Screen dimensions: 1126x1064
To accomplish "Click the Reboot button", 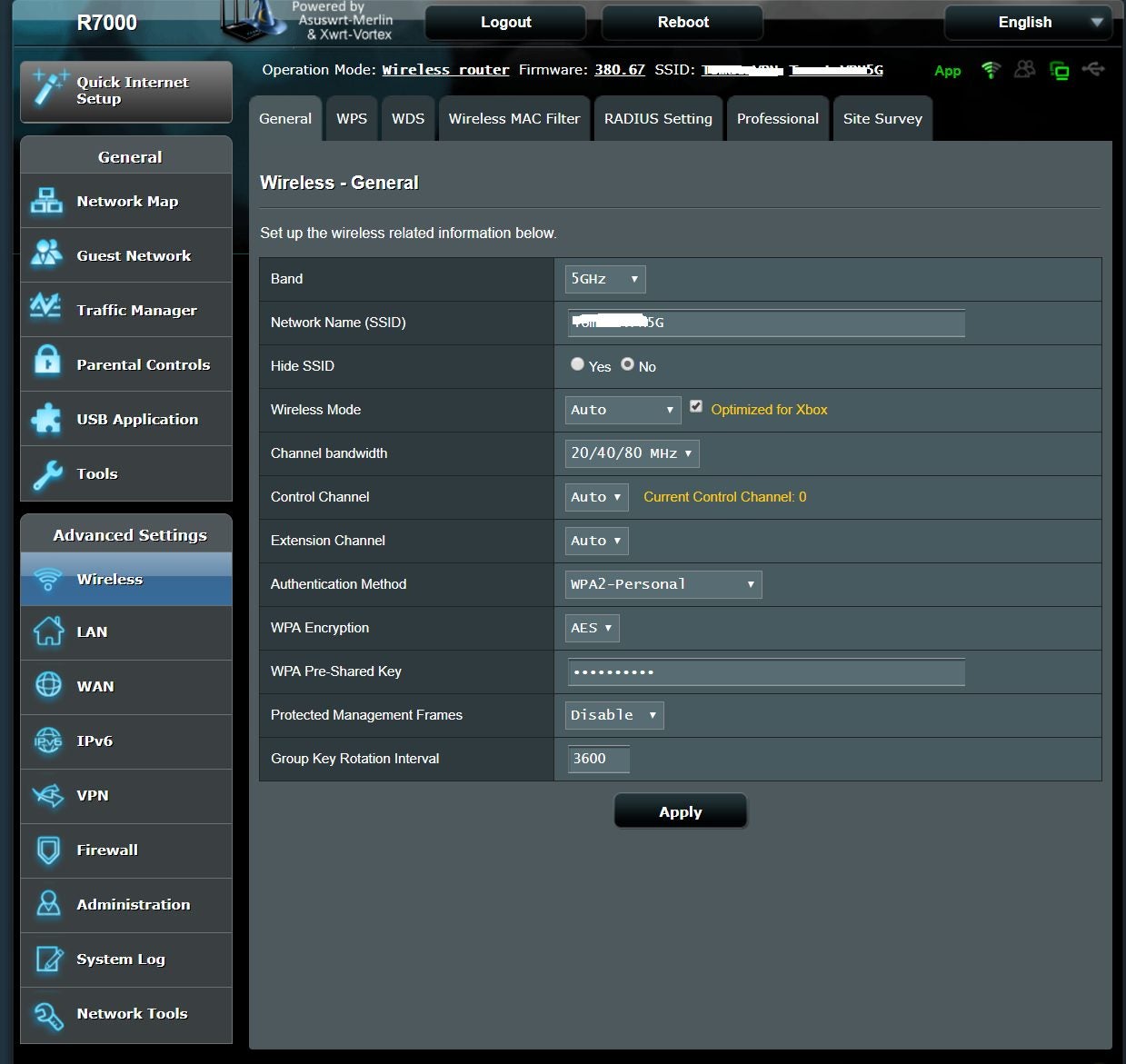I will click(683, 23).
